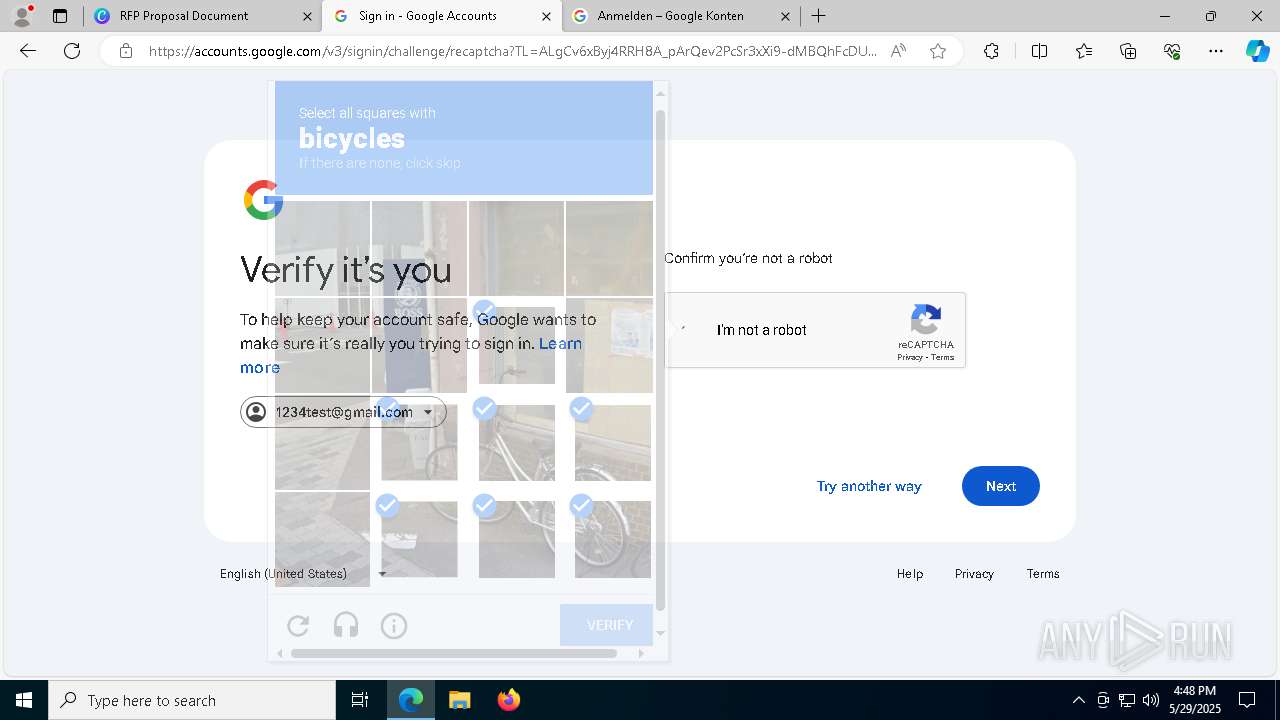
Task: Switch to Anmelden – Google Konten tab
Action: pos(680,16)
